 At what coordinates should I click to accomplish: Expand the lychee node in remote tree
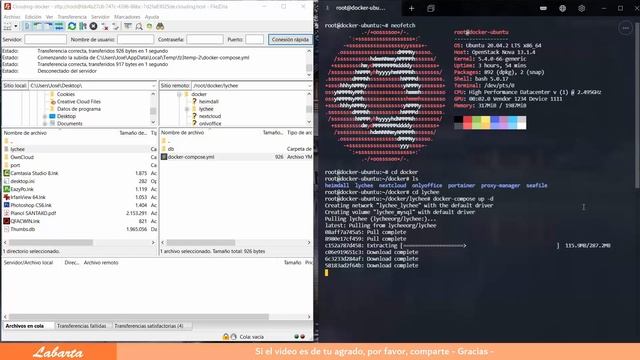(x=187, y=109)
